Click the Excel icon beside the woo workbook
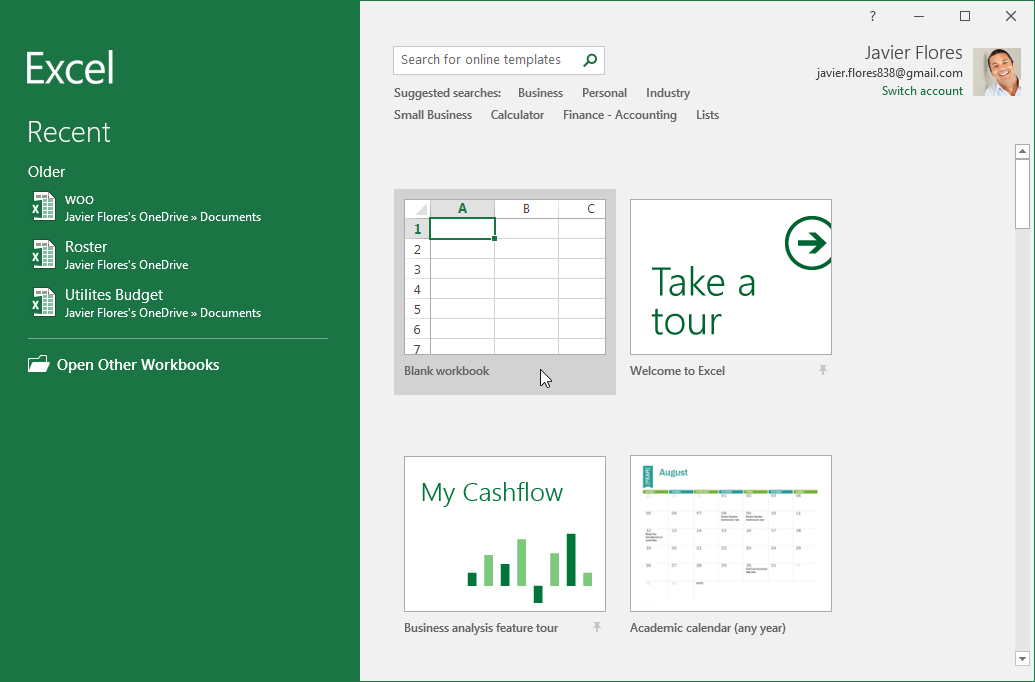Viewport: 1035px width, 682px height. pos(44,206)
